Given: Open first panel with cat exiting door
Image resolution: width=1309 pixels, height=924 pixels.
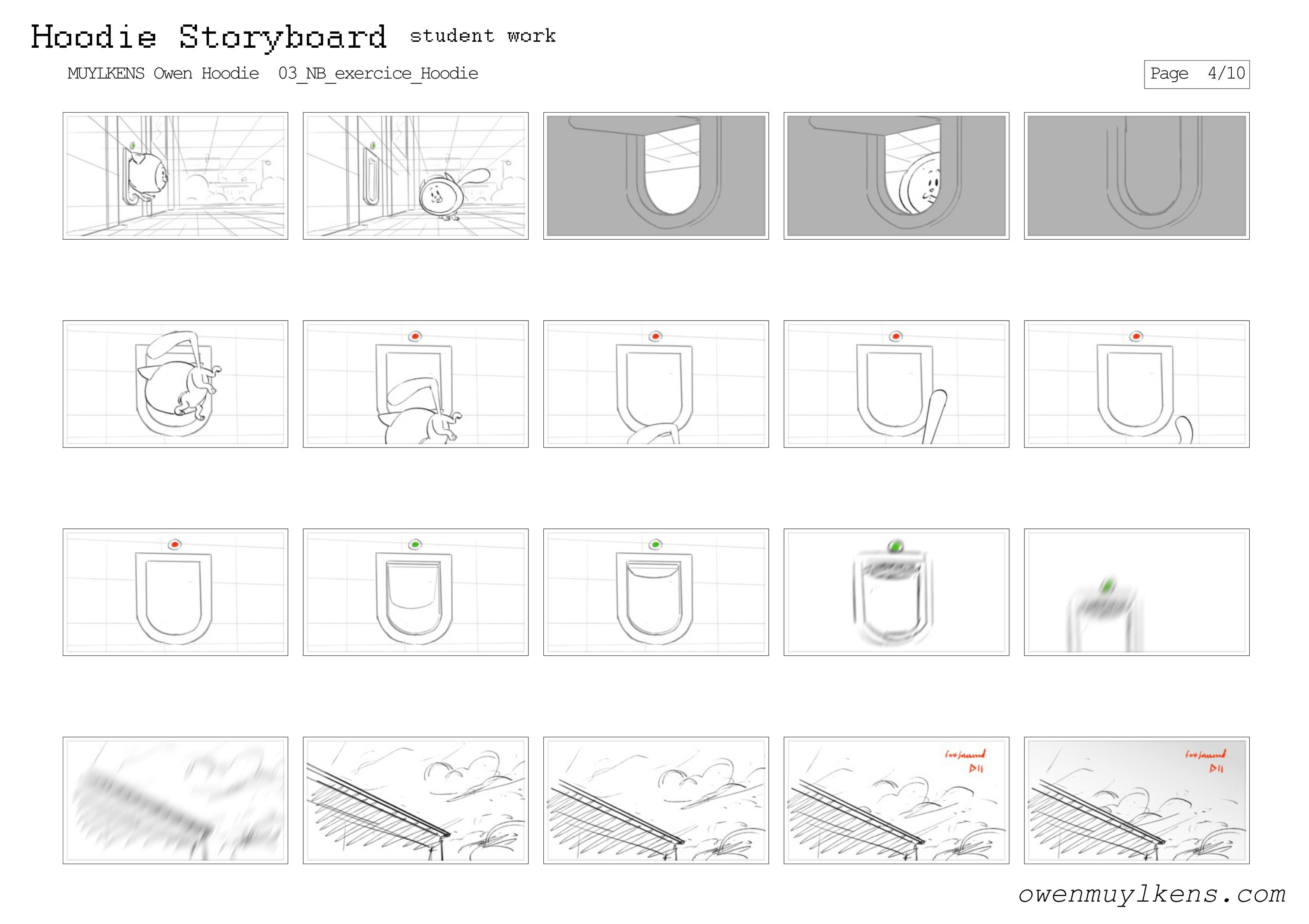Looking at the screenshot, I should 175,175.
